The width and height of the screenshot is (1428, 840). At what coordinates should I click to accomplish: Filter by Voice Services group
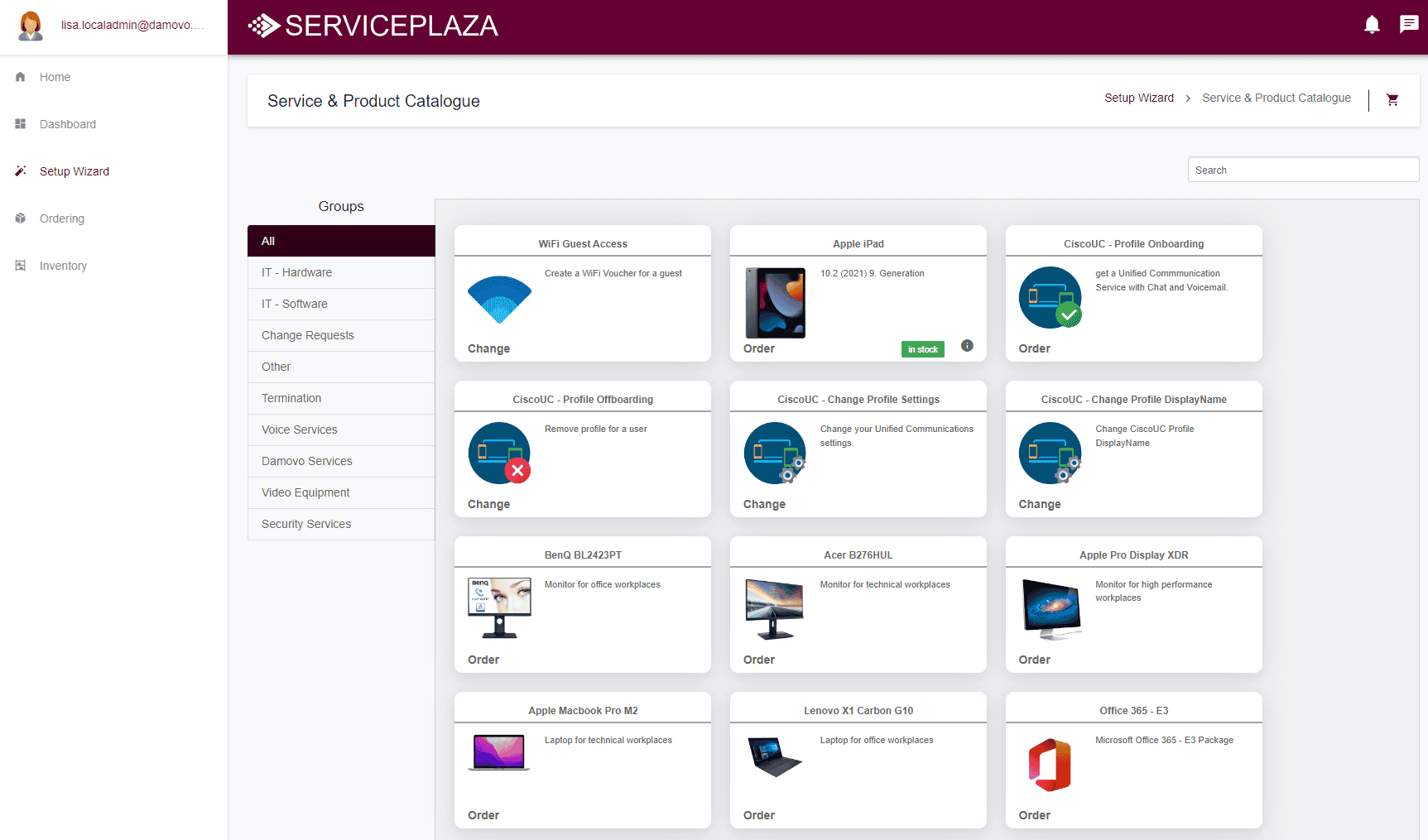pyautogui.click(x=299, y=430)
